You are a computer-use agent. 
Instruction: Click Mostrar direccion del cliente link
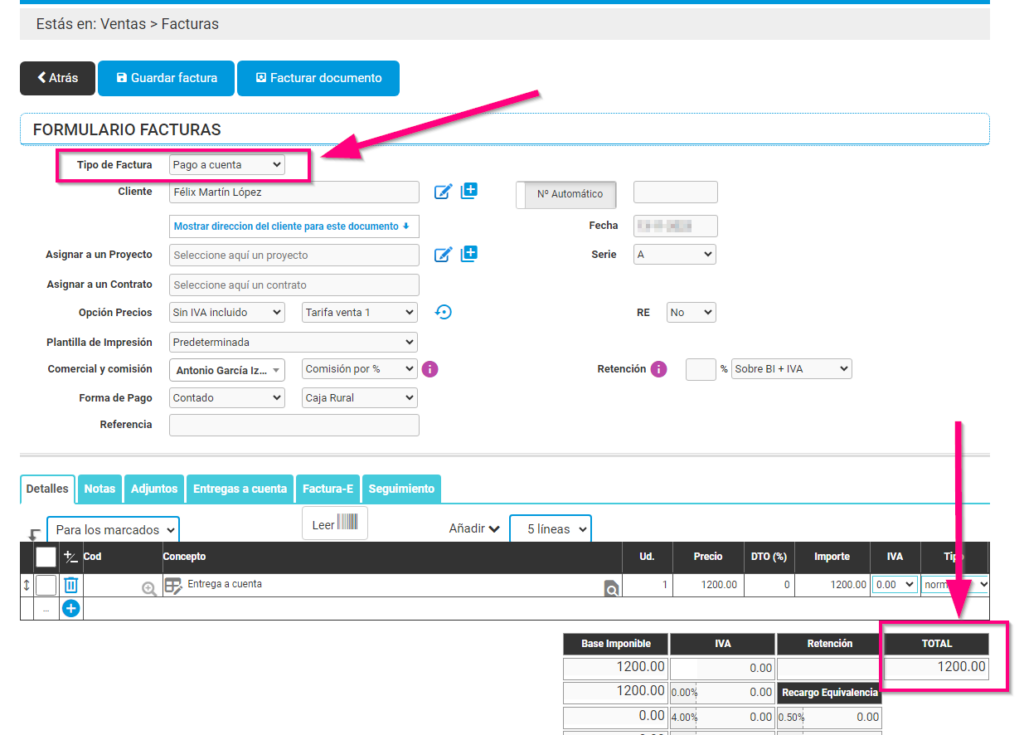click(294, 227)
